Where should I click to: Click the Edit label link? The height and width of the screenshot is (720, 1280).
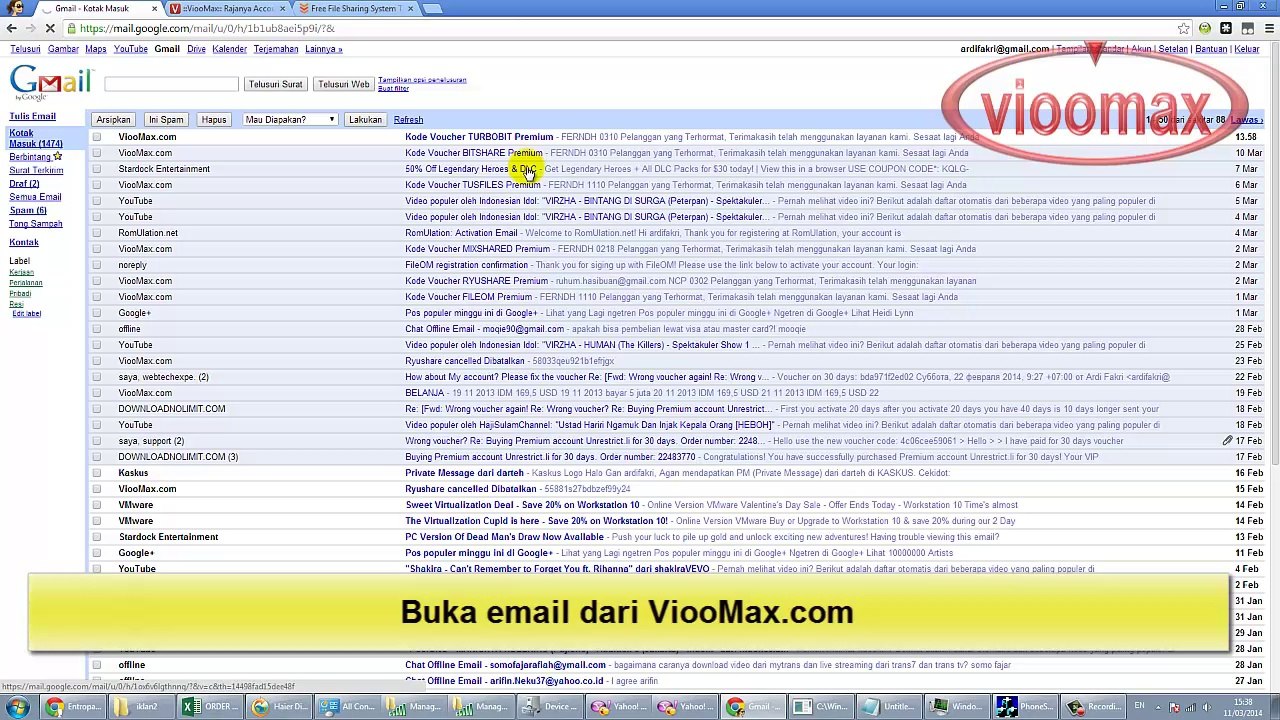point(27,314)
